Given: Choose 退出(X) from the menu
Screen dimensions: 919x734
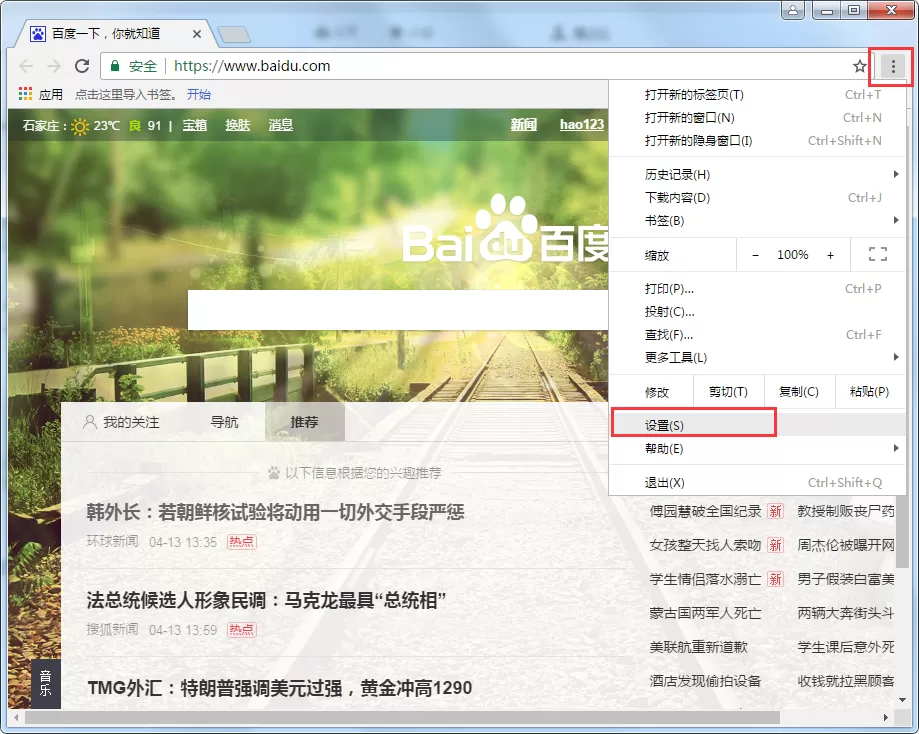Looking at the screenshot, I should [x=757, y=482].
